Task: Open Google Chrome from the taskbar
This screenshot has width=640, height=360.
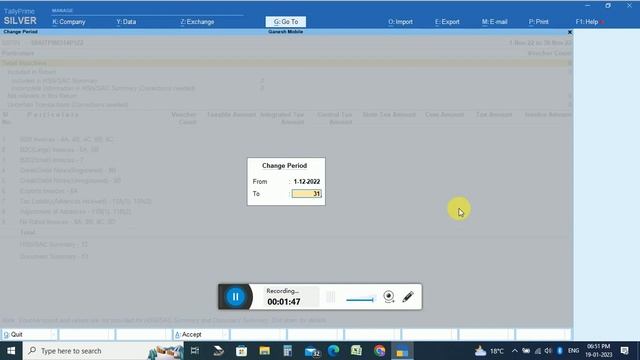Action: pyautogui.click(x=380, y=351)
